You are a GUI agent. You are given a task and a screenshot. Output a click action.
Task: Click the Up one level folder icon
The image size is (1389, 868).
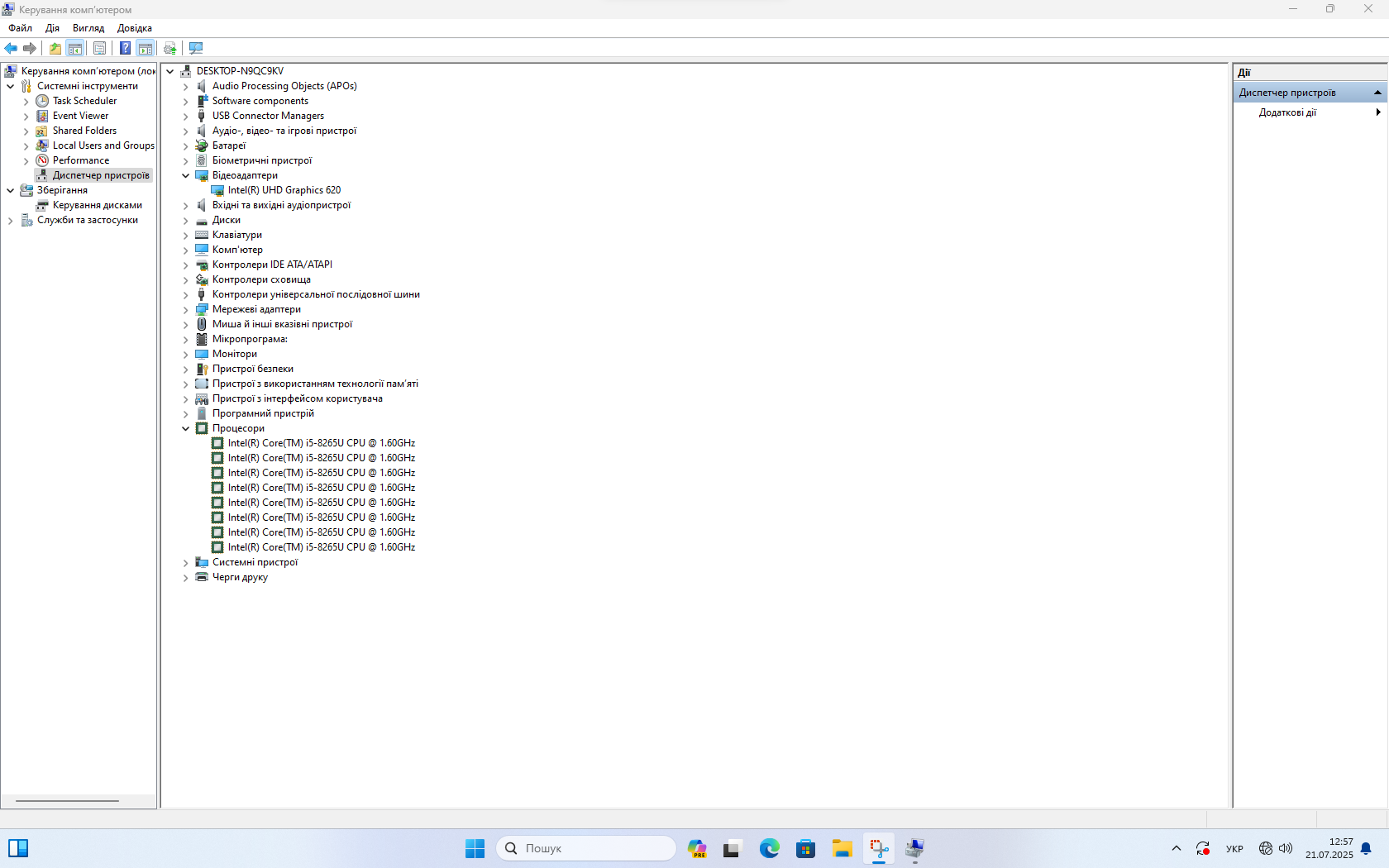coord(55,48)
